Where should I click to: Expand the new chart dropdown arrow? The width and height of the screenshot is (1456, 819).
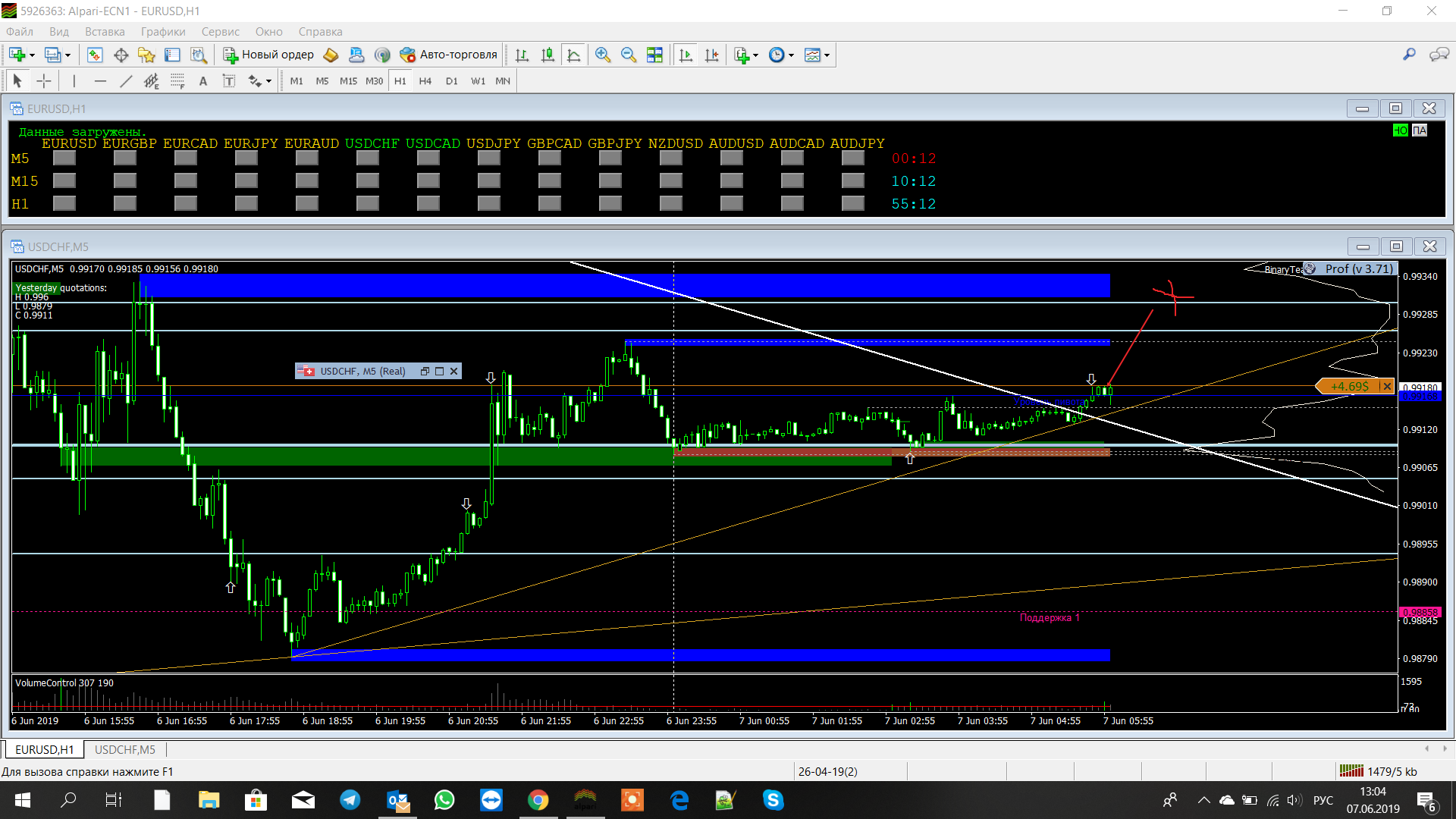(32, 55)
